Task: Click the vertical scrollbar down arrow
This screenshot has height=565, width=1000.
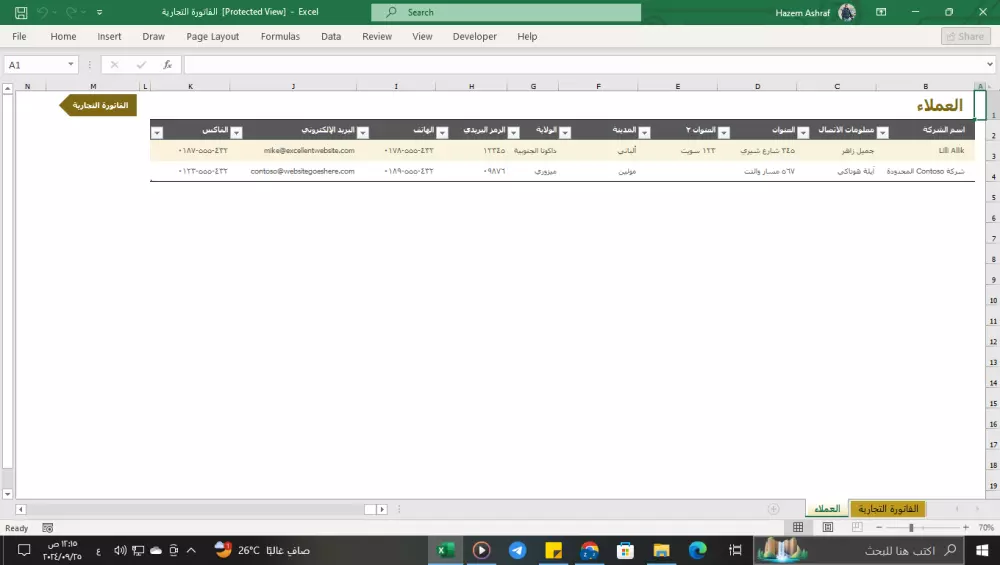Action: click(x=8, y=494)
